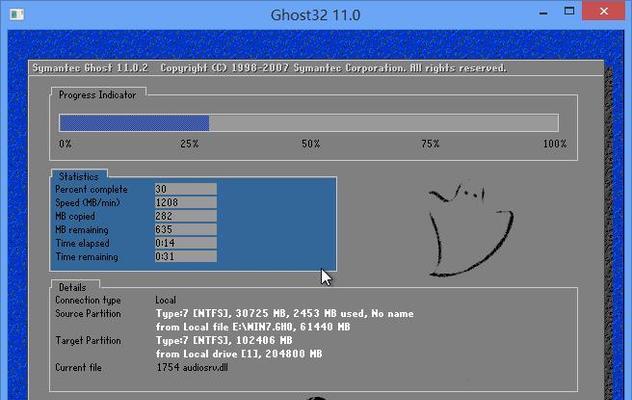632x400 pixels.
Task: Click the Statistics panel heading
Action: tap(79, 177)
